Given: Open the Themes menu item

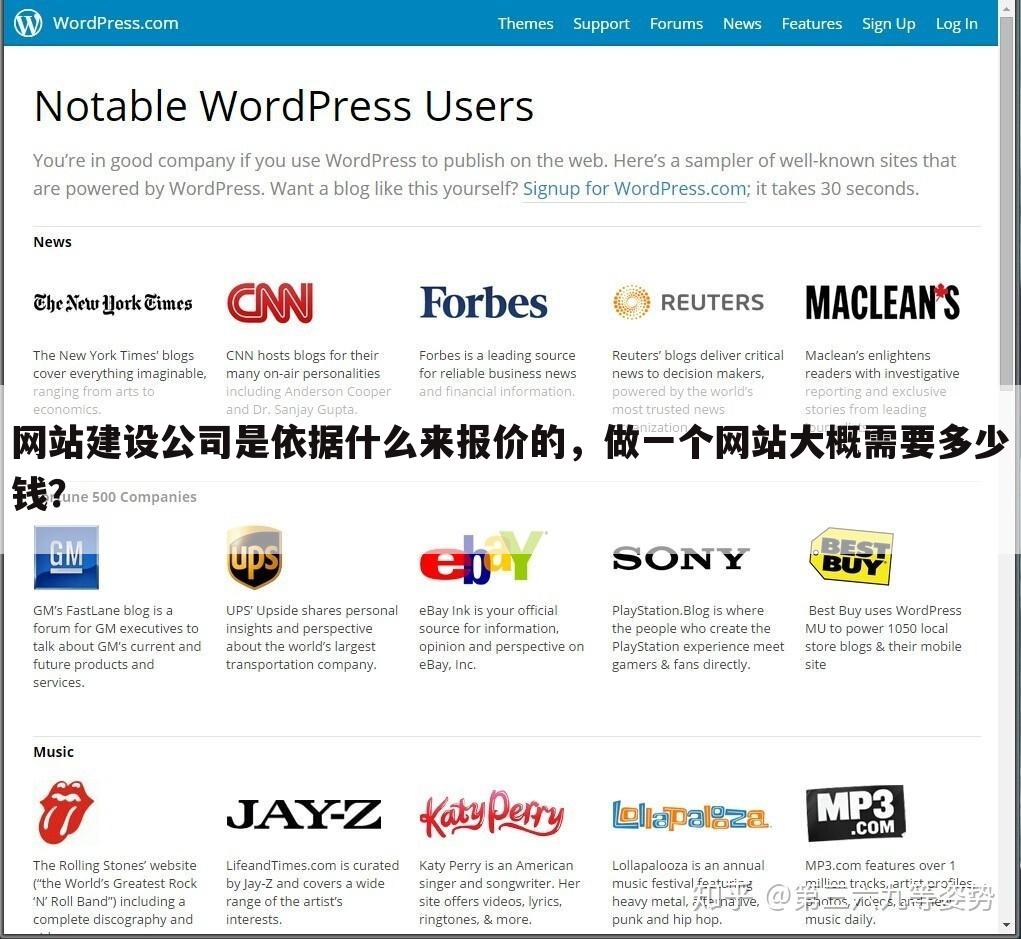Looking at the screenshot, I should 525,24.
